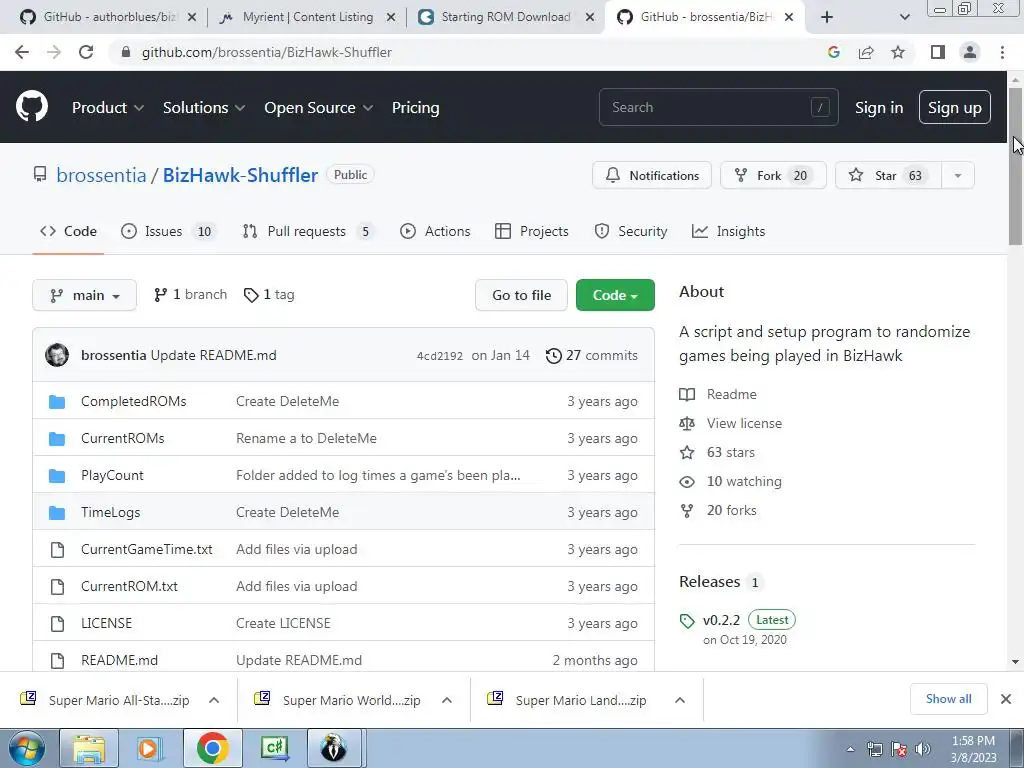This screenshot has width=1024, height=768.
Task: Click the page vertical scrollbar thumb
Action: click(x=1016, y=167)
